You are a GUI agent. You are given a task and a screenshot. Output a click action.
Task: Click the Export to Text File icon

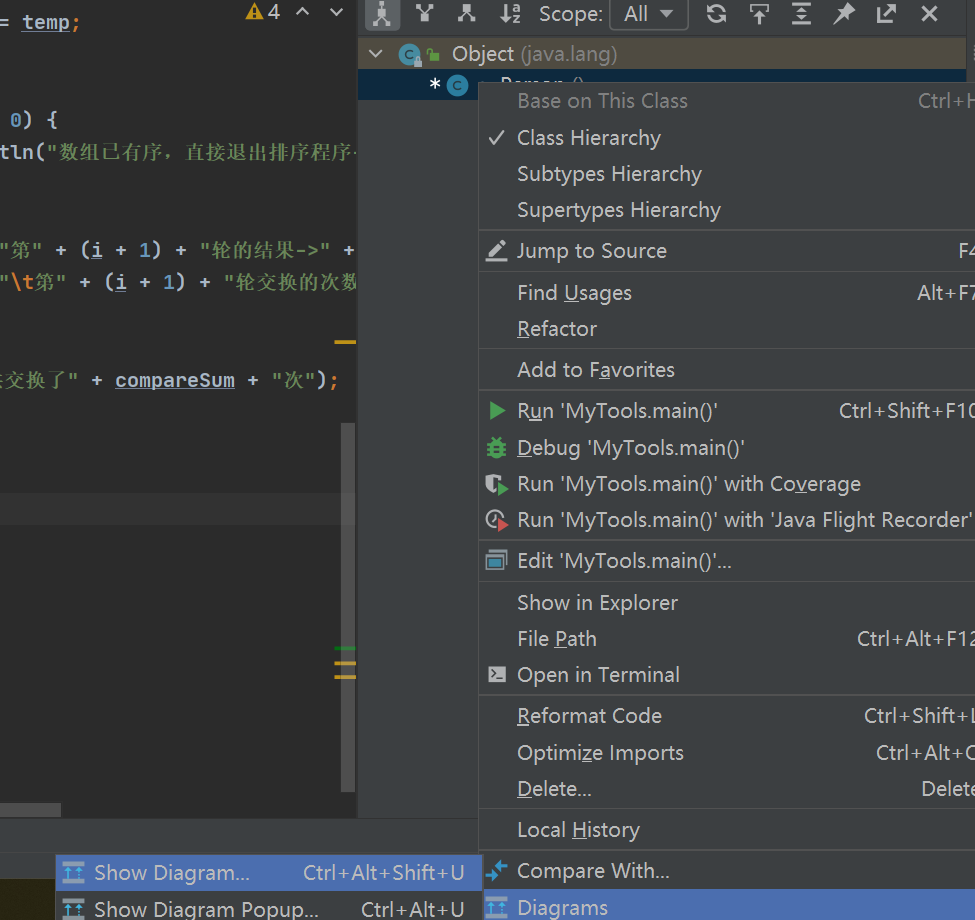tap(886, 14)
